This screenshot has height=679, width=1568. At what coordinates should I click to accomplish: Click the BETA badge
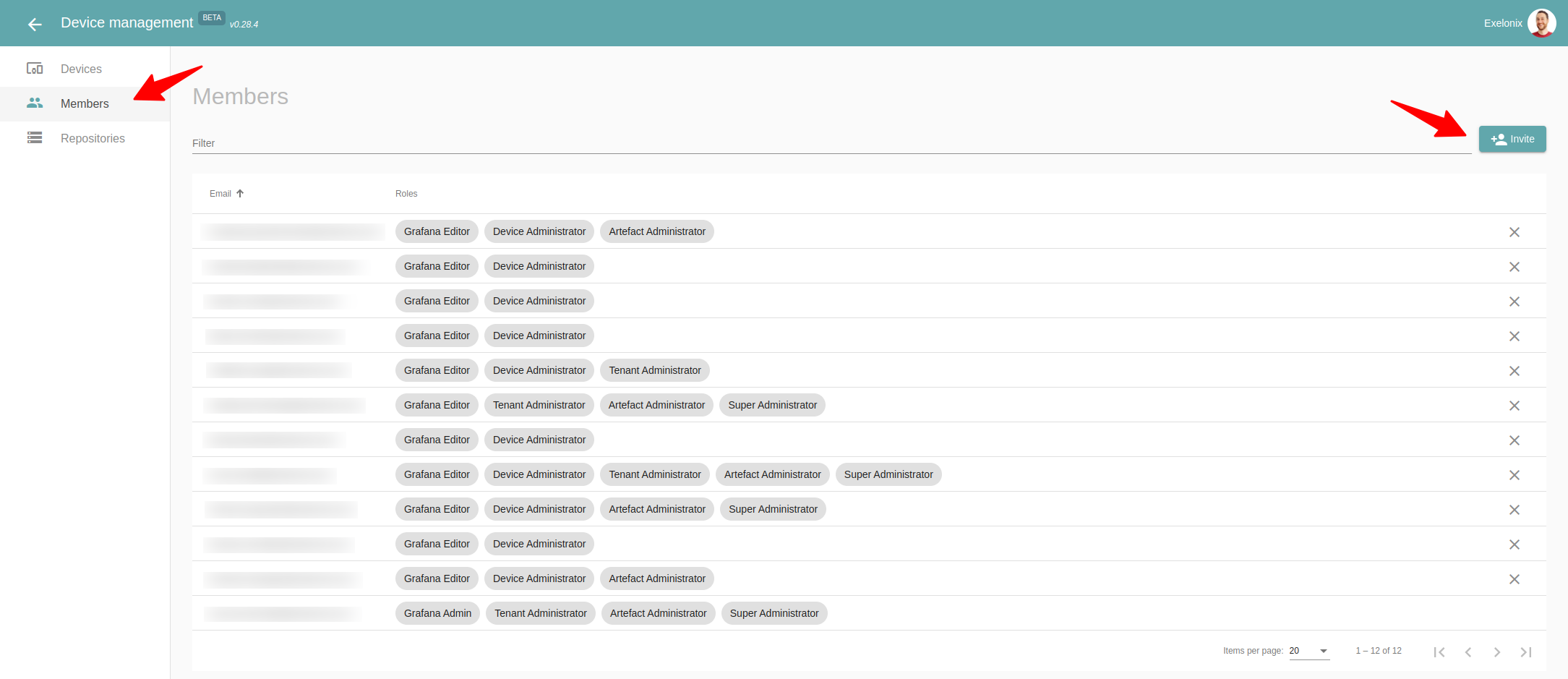212,18
